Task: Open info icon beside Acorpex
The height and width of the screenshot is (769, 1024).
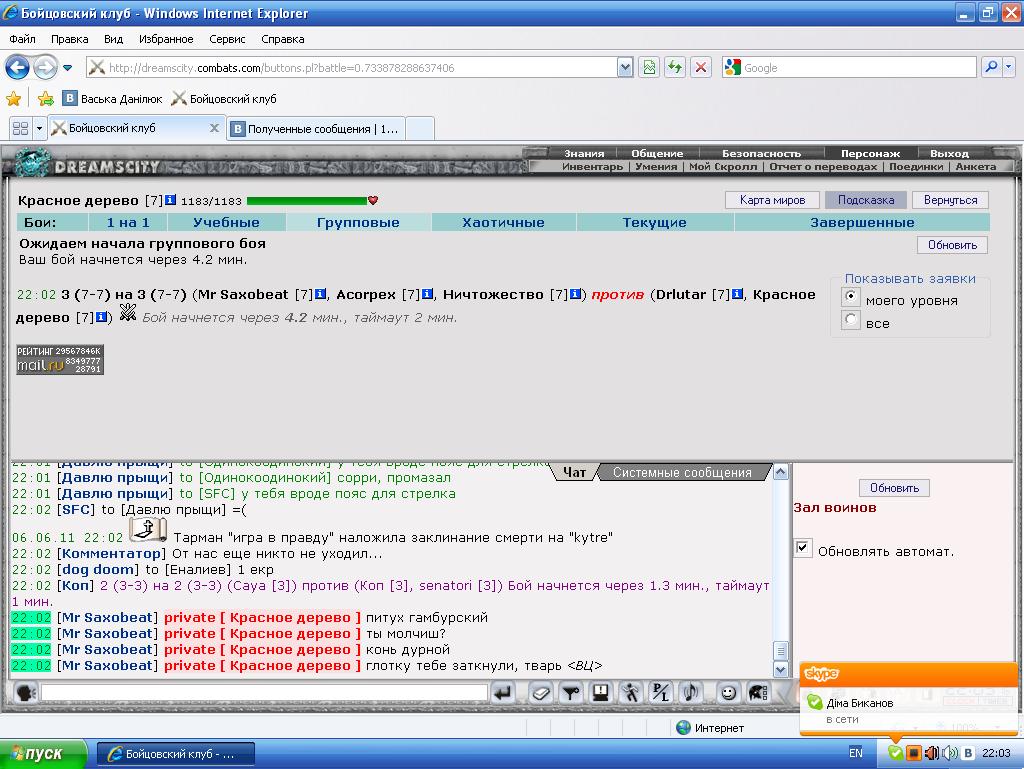Action: [x=427, y=294]
